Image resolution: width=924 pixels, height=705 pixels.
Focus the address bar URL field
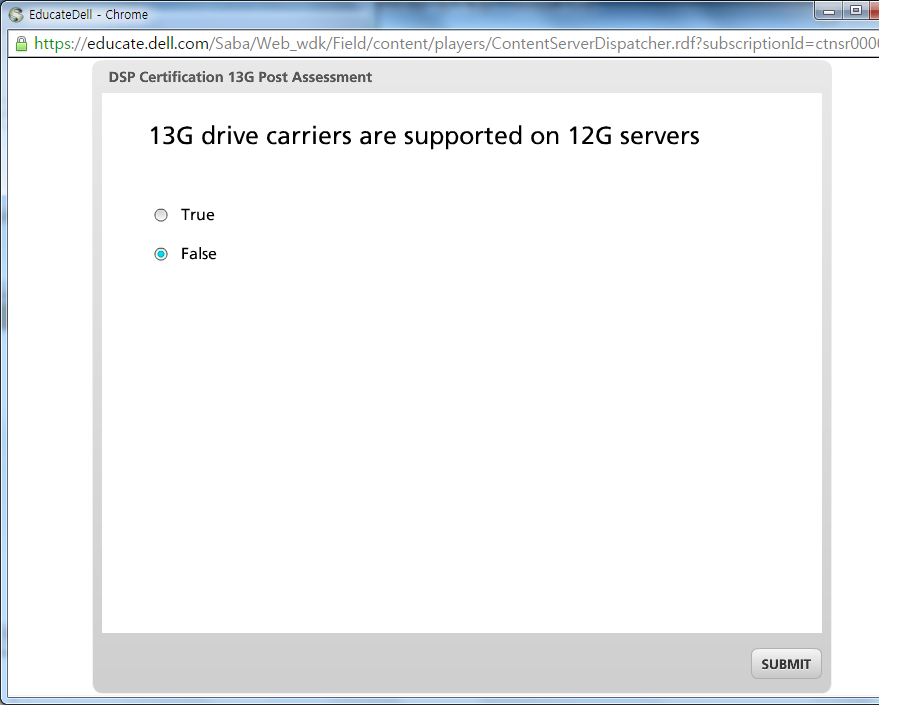(450, 44)
